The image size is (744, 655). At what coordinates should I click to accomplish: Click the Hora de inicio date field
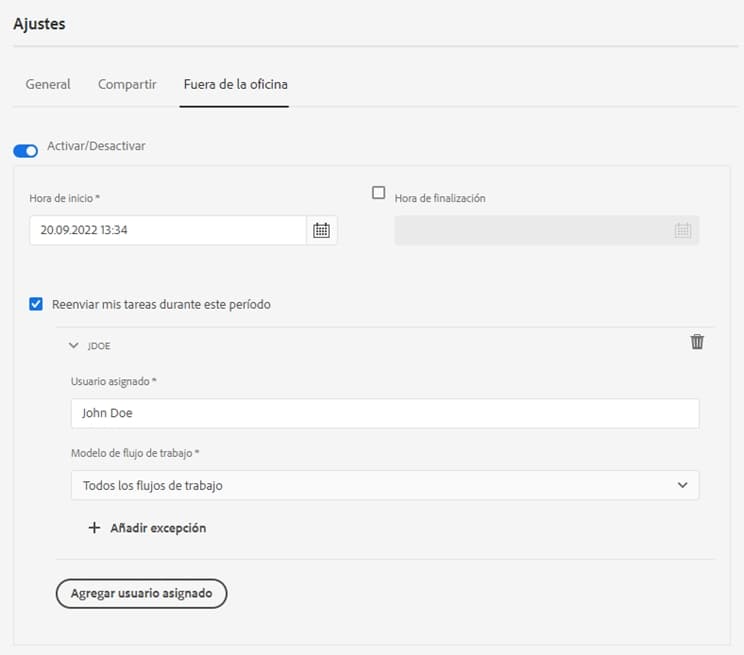pos(167,230)
